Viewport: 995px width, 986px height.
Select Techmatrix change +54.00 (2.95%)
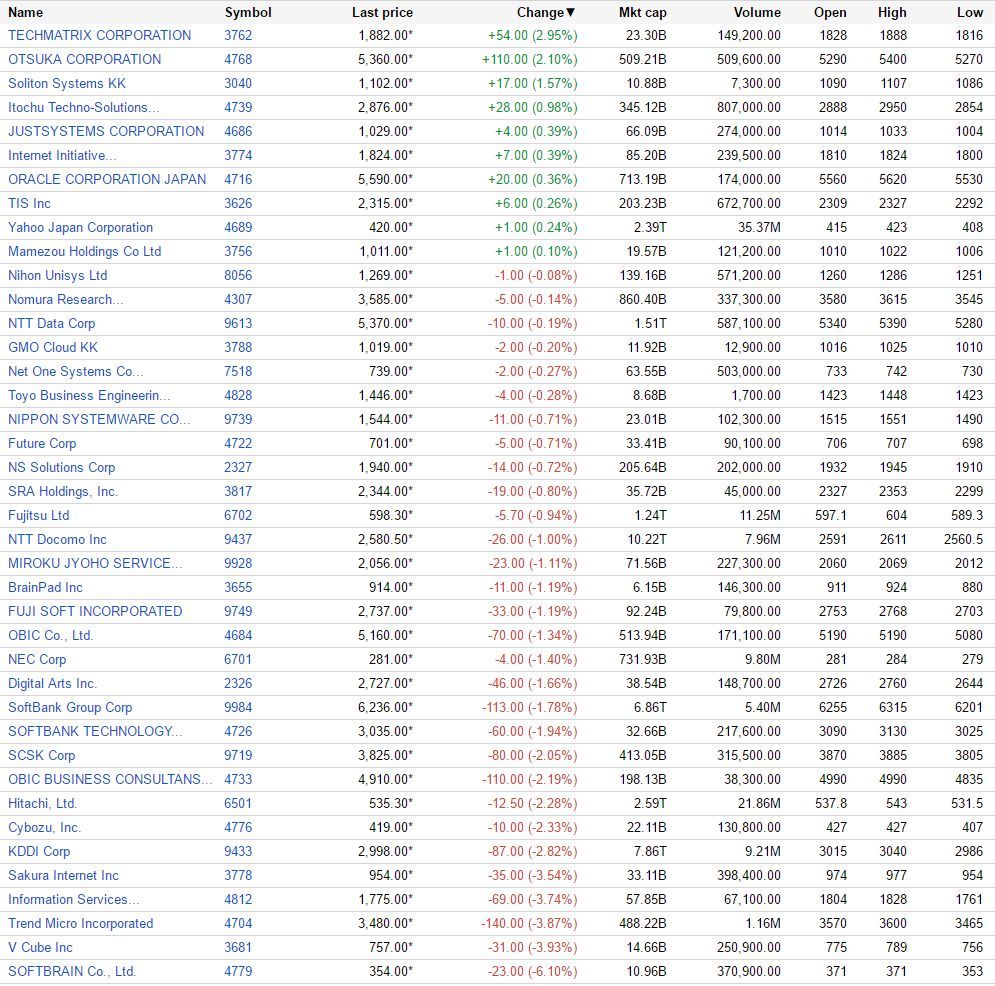click(x=532, y=36)
